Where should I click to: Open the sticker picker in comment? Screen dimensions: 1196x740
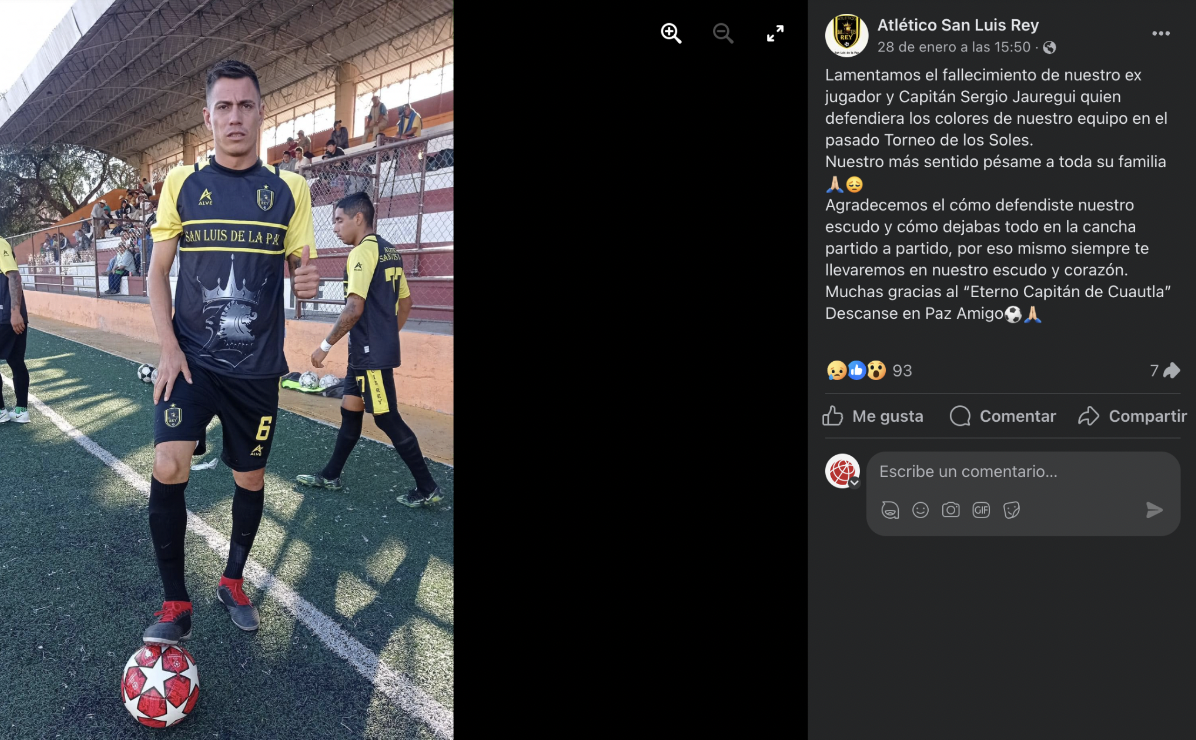[1011, 510]
